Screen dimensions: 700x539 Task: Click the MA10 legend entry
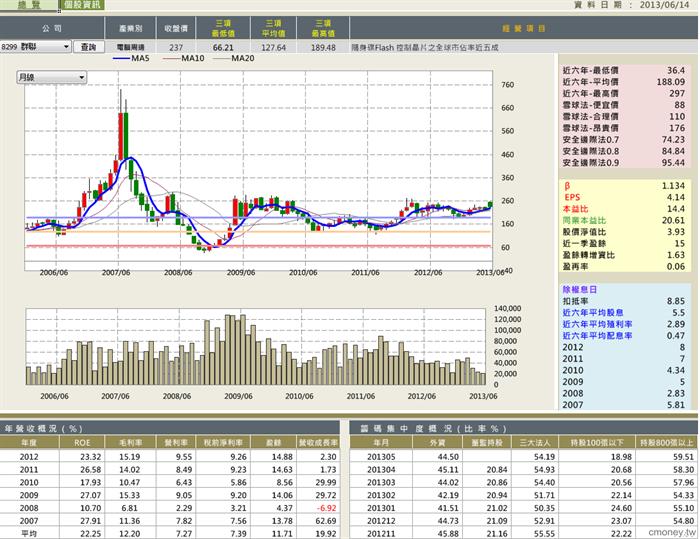pos(183,58)
